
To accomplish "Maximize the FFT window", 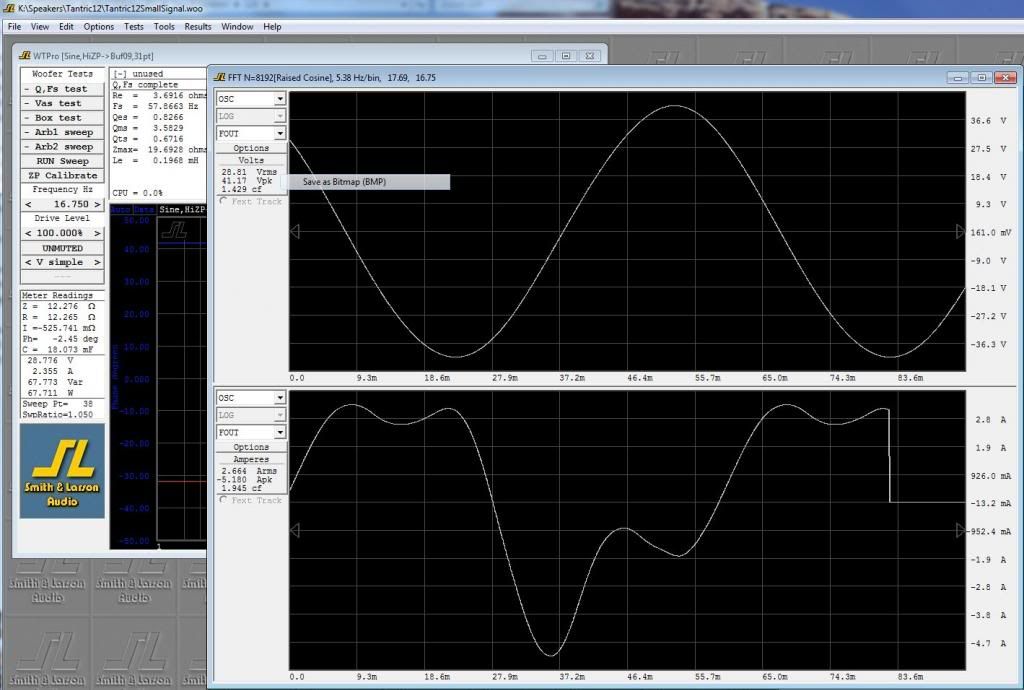I will click(x=981, y=78).
